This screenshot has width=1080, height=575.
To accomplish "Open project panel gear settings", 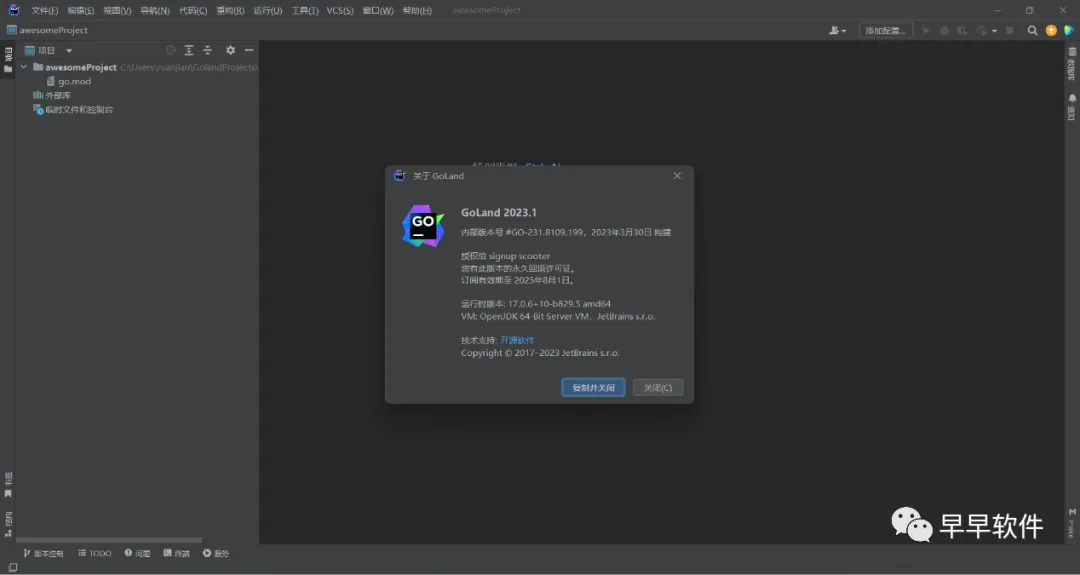I will [230, 50].
